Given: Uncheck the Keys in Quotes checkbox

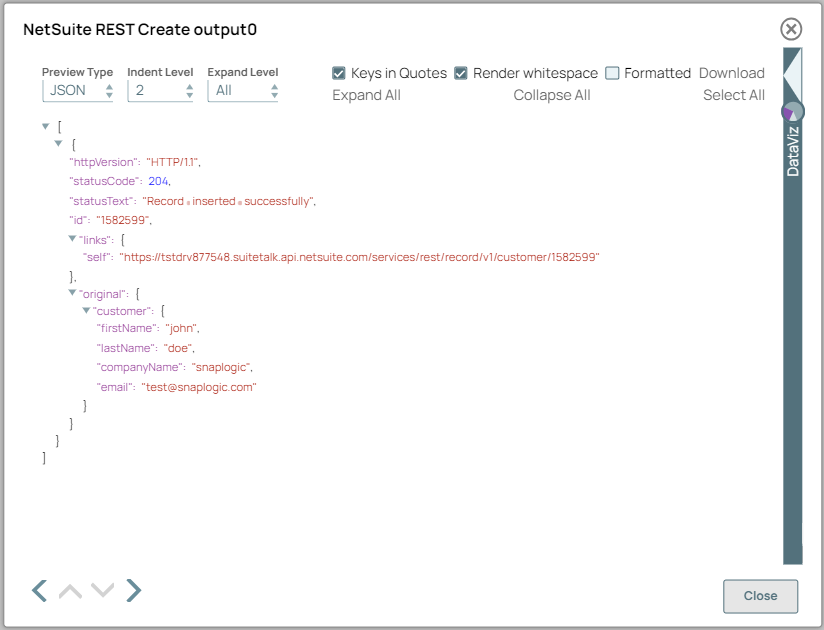Looking at the screenshot, I should click(339, 73).
